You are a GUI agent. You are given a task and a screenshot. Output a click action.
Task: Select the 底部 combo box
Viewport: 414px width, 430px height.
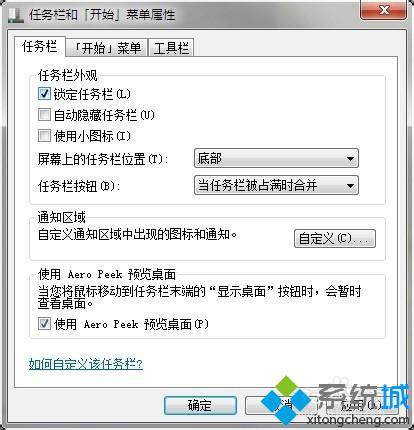276,159
